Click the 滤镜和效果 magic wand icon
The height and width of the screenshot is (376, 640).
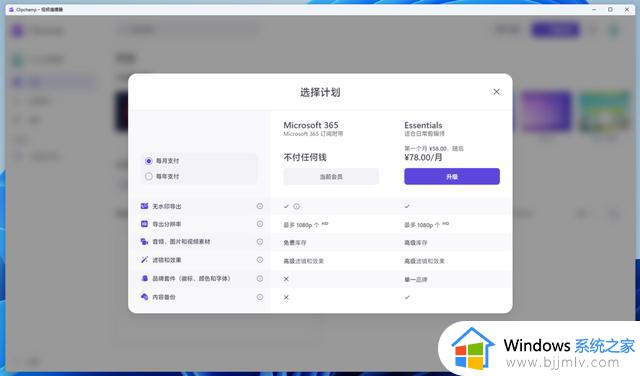(x=144, y=260)
